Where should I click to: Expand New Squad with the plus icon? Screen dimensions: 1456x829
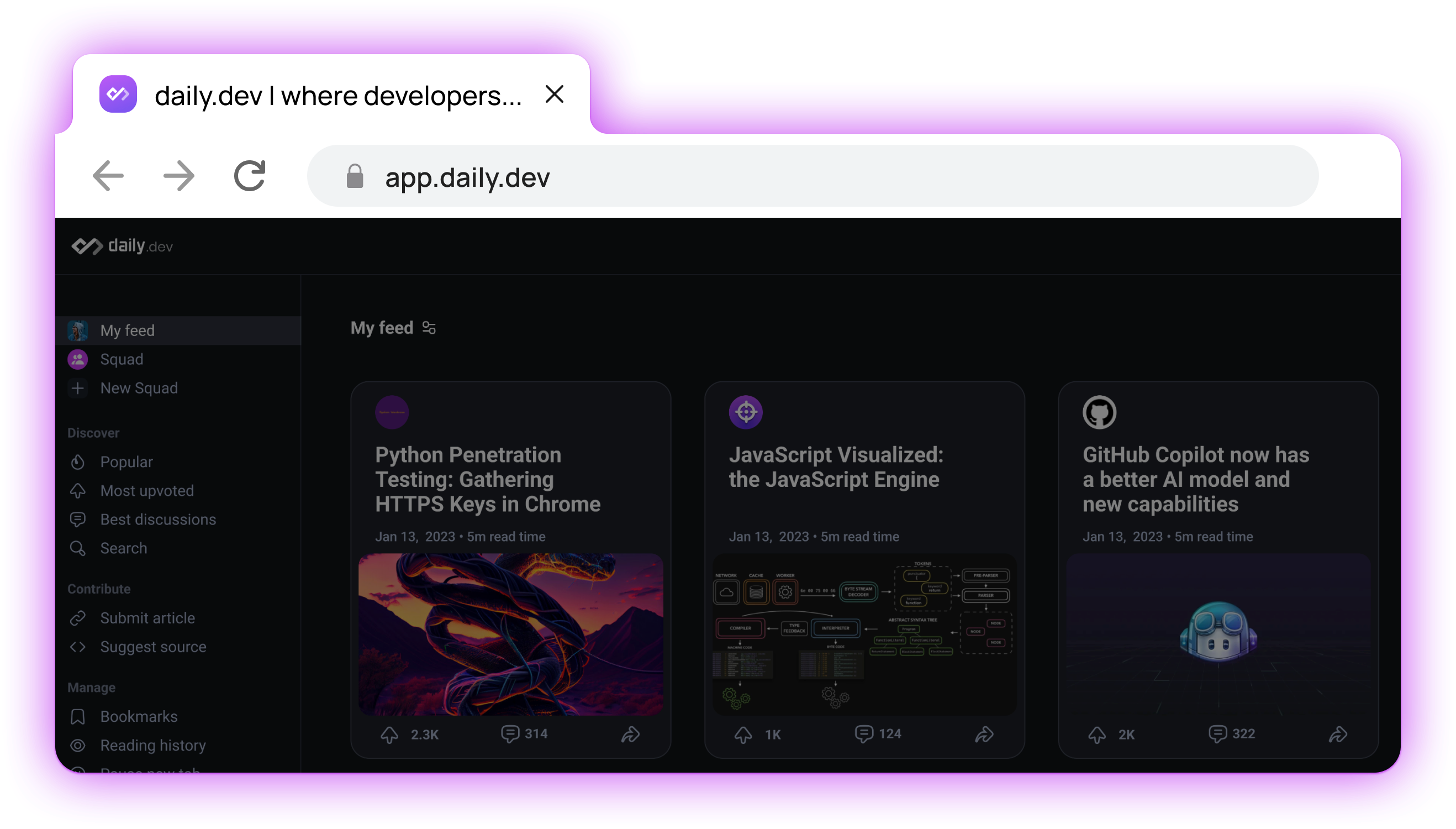coord(78,388)
